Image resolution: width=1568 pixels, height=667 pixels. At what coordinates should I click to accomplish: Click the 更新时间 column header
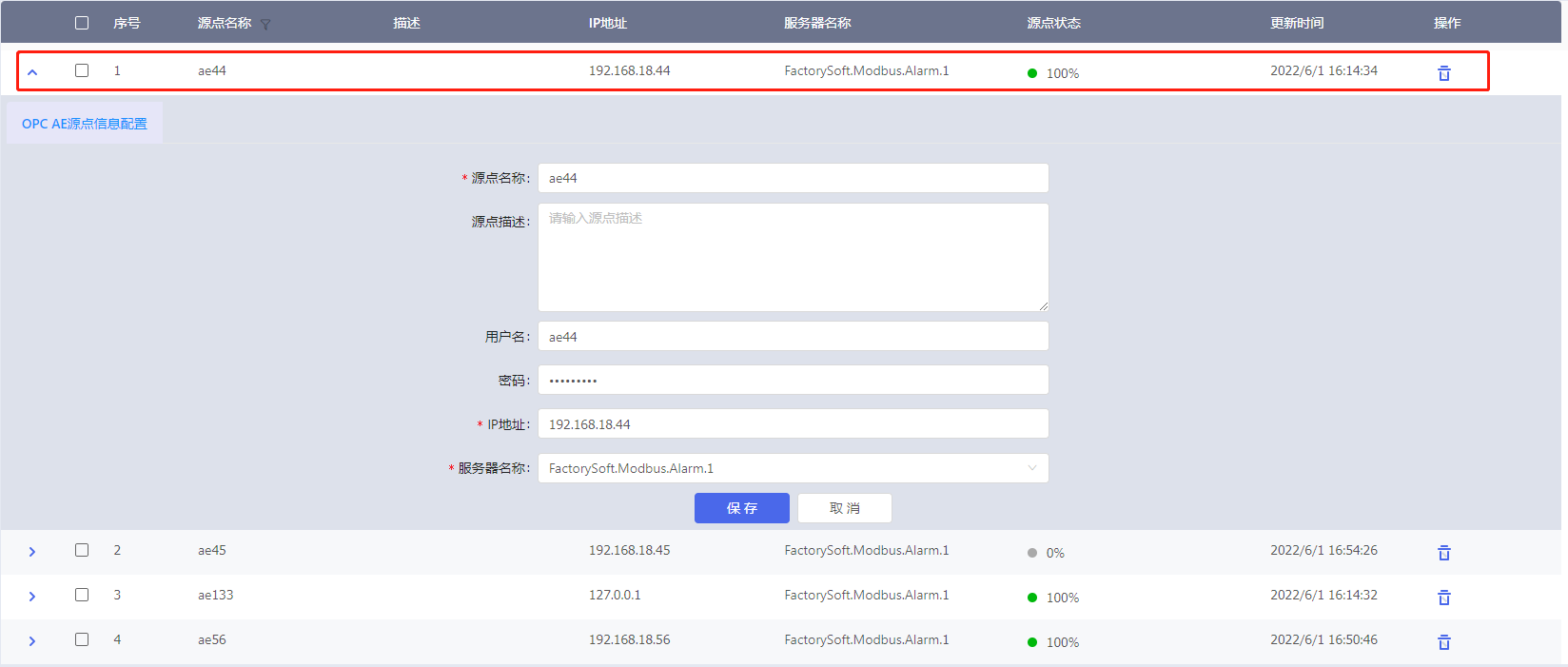pyautogui.click(x=1296, y=23)
